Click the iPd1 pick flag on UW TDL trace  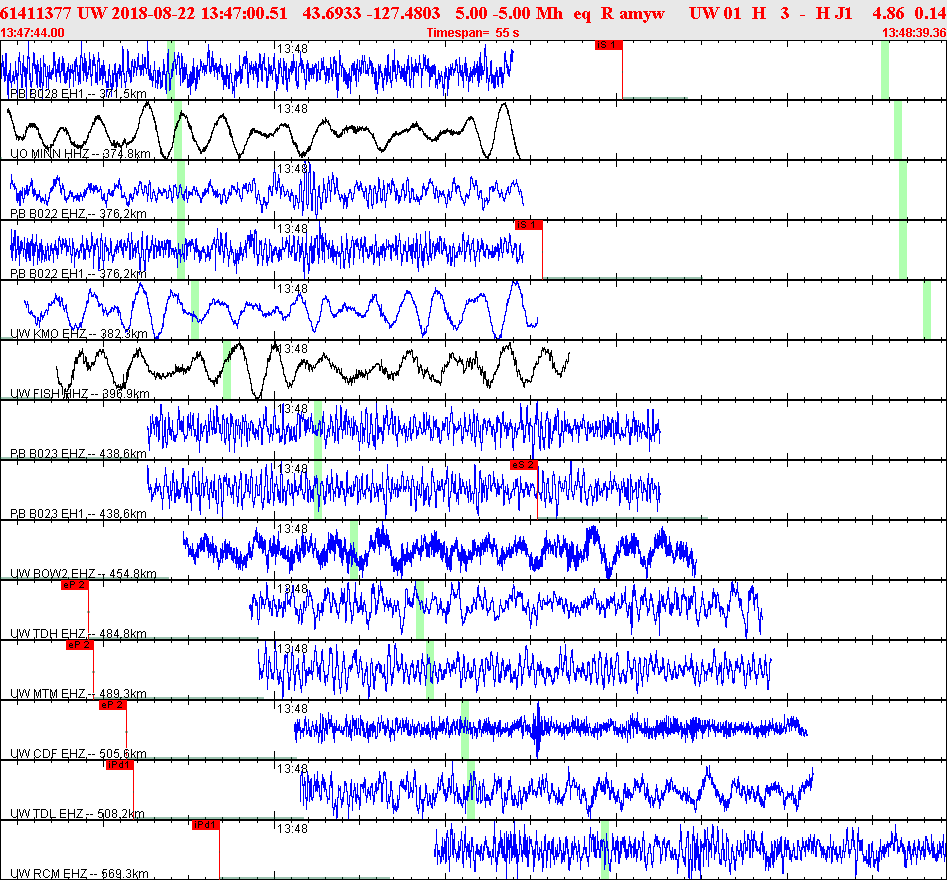pyautogui.click(x=120, y=765)
